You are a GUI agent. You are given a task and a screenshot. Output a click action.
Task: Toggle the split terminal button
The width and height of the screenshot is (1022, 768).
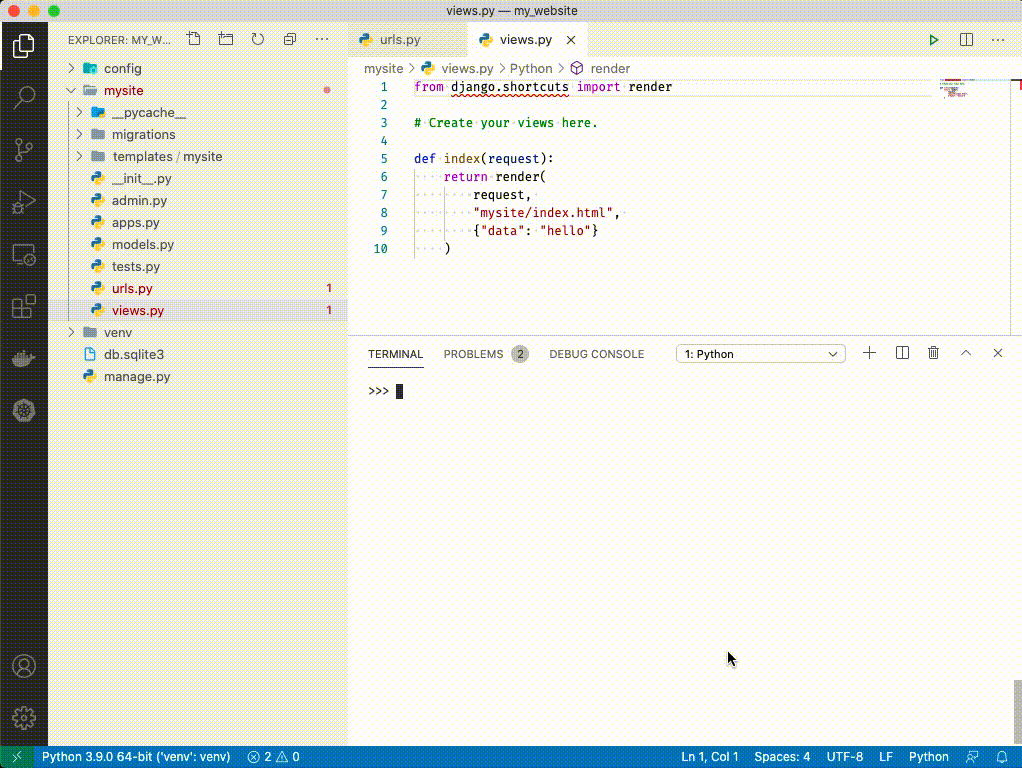coord(902,353)
